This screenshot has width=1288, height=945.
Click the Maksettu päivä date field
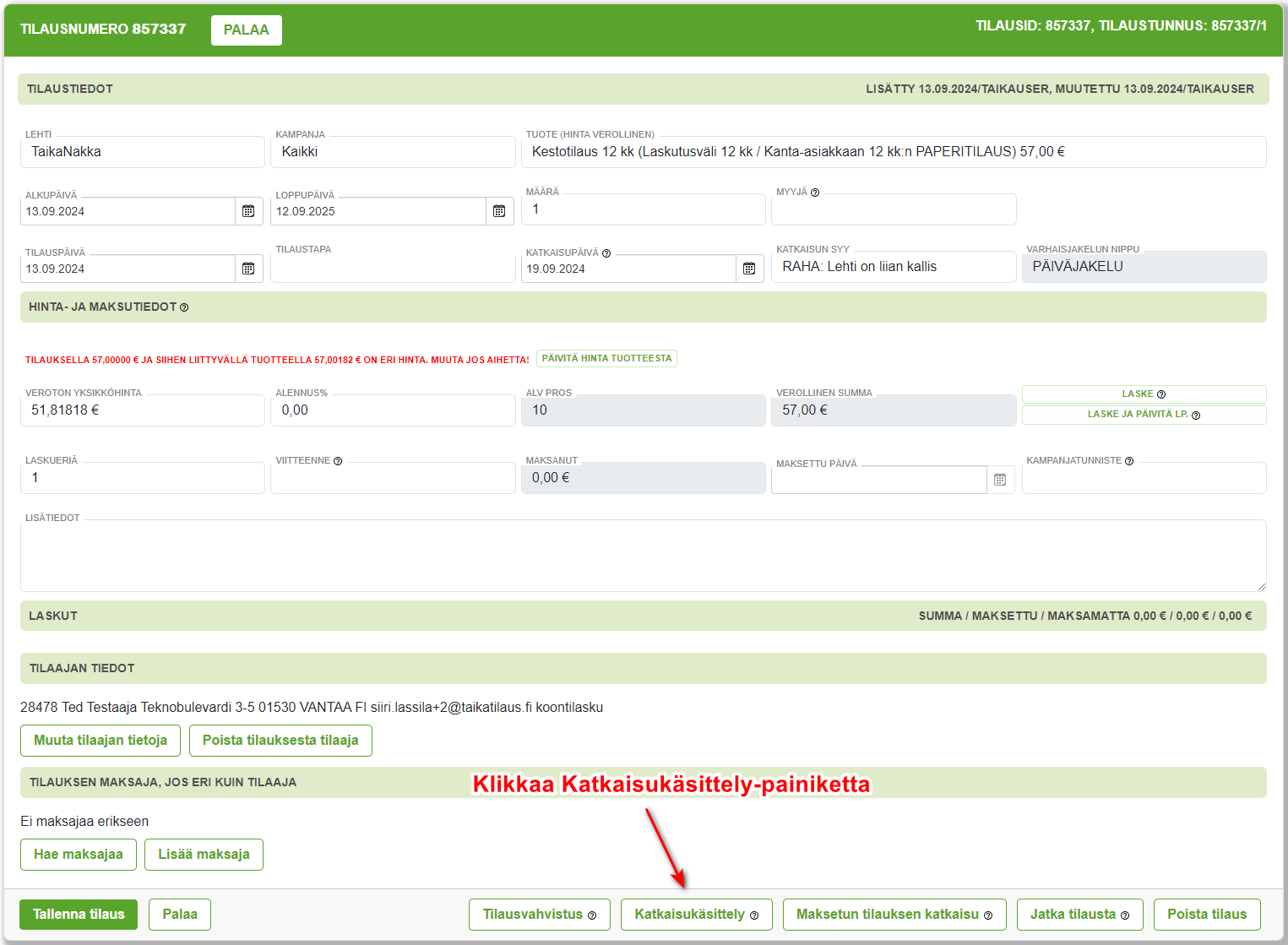click(x=879, y=480)
